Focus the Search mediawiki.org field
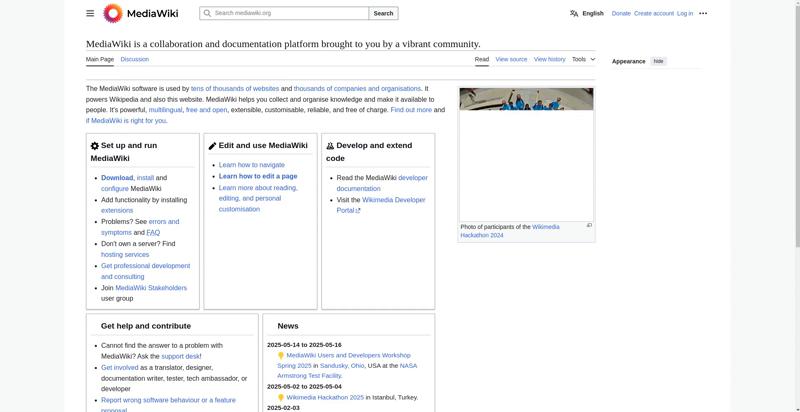The width and height of the screenshot is (800, 412). click(284, 13)
